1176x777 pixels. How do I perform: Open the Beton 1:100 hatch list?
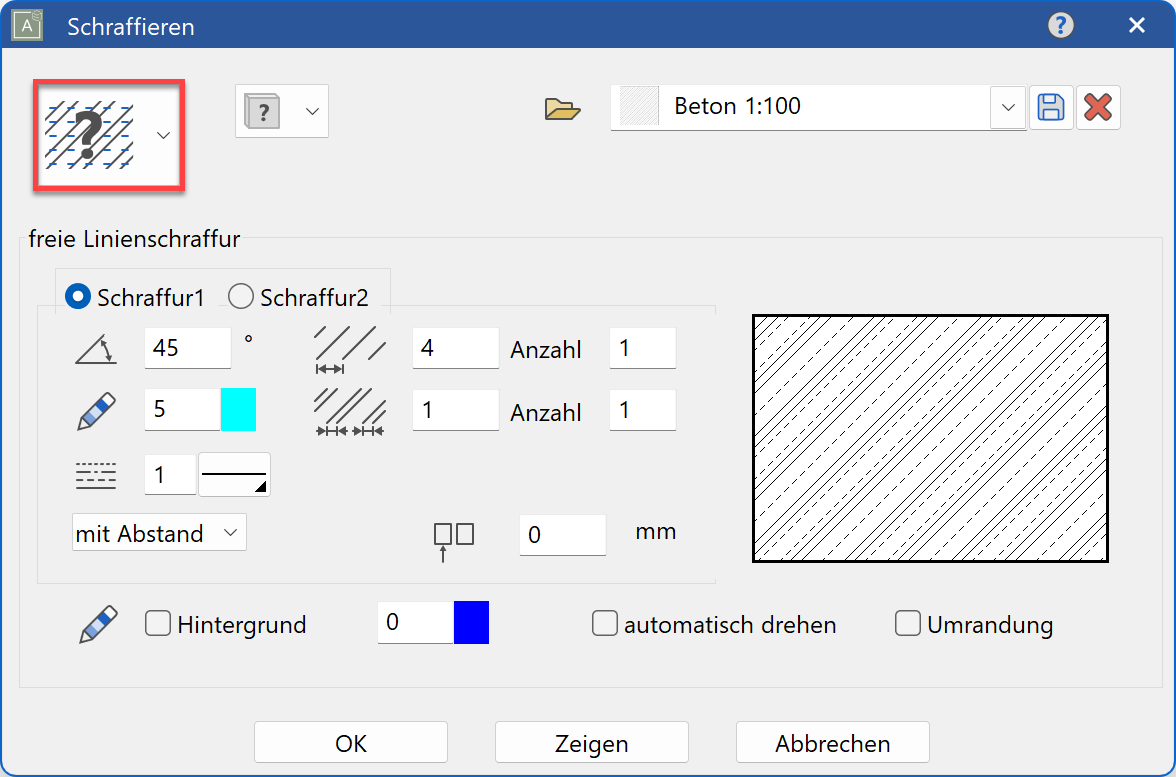point(1007,108)
